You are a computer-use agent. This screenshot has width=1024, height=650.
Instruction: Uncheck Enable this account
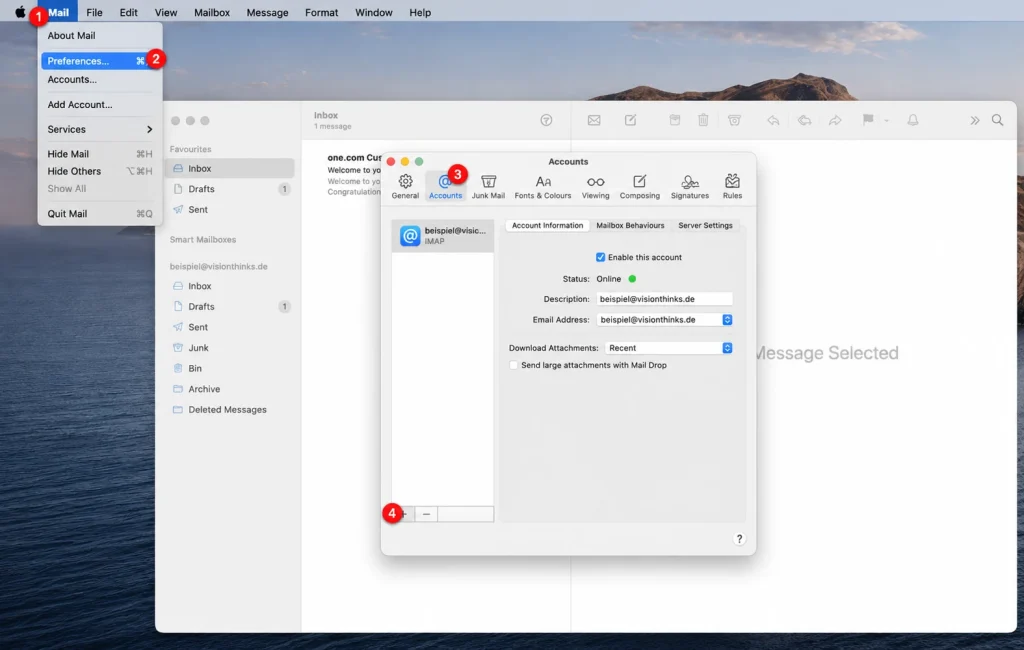[x=600, y=257]
